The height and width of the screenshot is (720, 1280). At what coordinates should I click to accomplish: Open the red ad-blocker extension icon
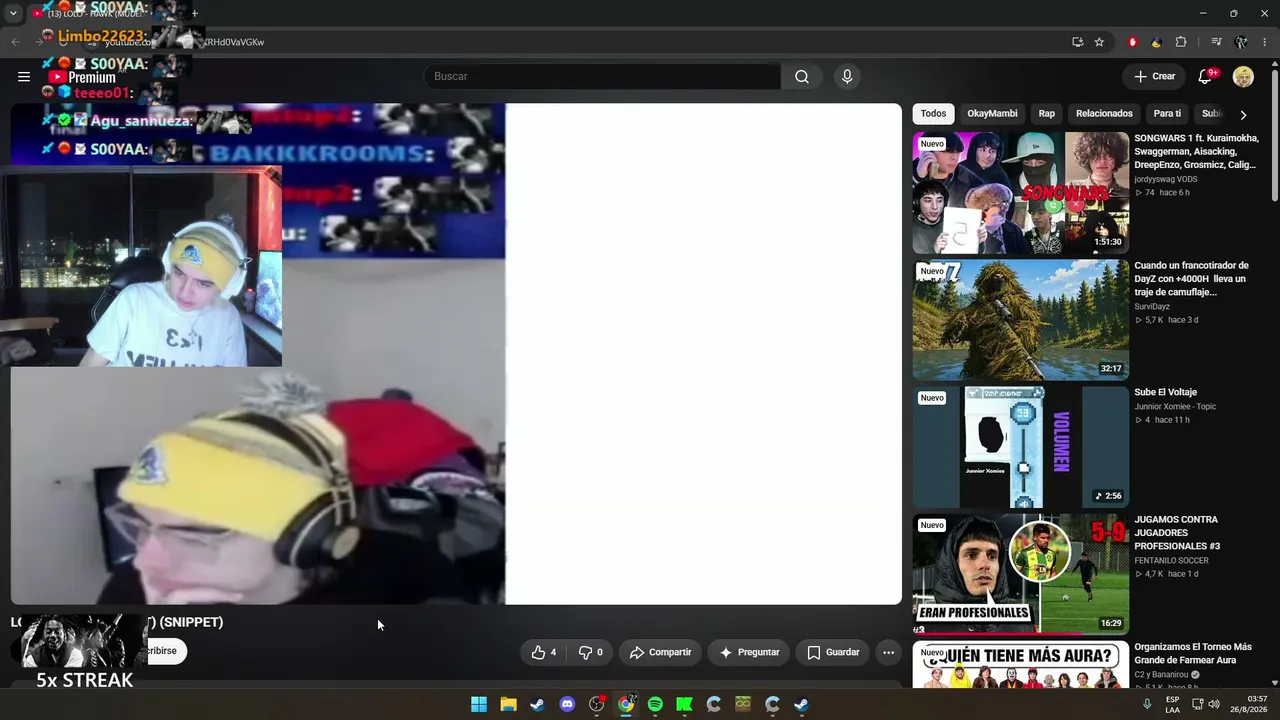coord(1133,42)
